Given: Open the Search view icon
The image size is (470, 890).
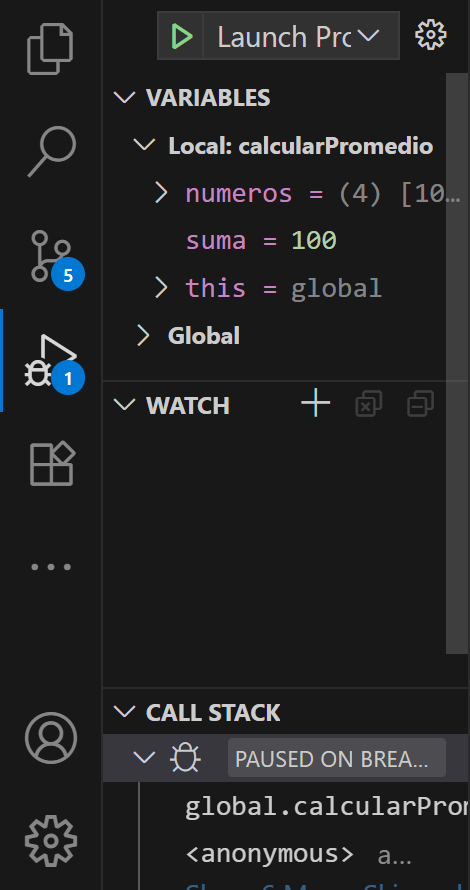Looking at the screenshot, I should point(52,152).
